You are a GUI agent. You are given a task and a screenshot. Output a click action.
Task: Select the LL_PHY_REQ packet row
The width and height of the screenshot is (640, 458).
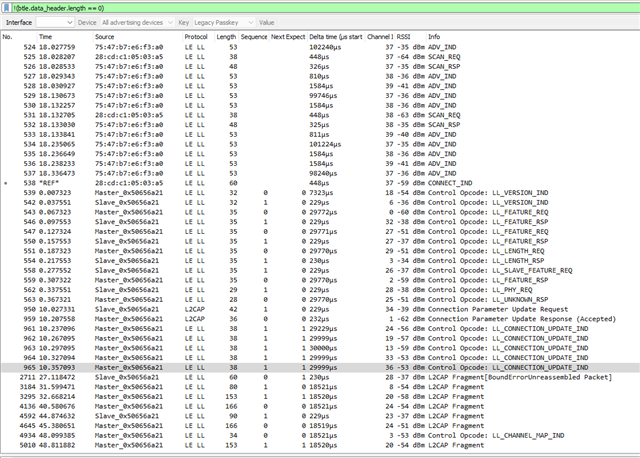pyautogui.click(x=300, y=291)
